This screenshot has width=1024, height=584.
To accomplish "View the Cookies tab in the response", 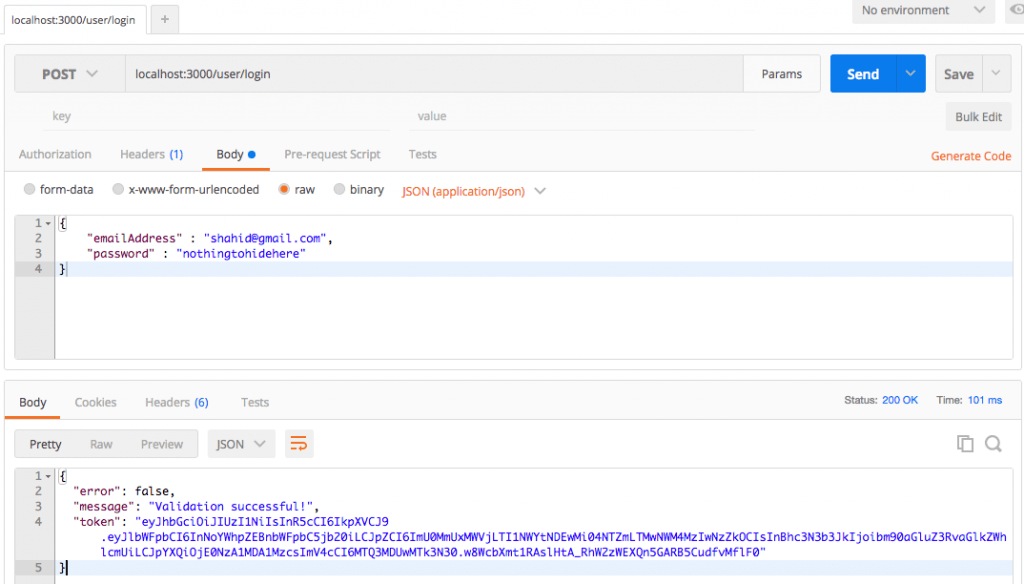I will pyautogui.click(x=95, y=402).
